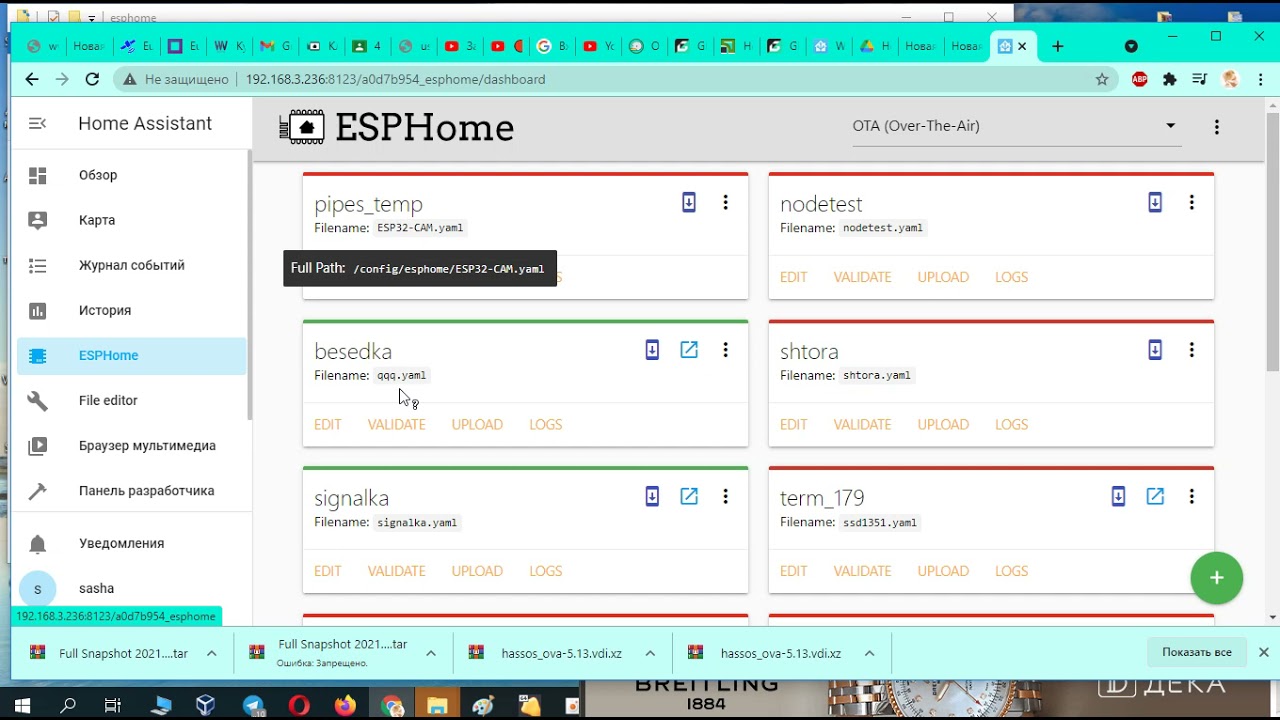
Task: Open Firefox from the taskbar
Action: tap(345, 705)
